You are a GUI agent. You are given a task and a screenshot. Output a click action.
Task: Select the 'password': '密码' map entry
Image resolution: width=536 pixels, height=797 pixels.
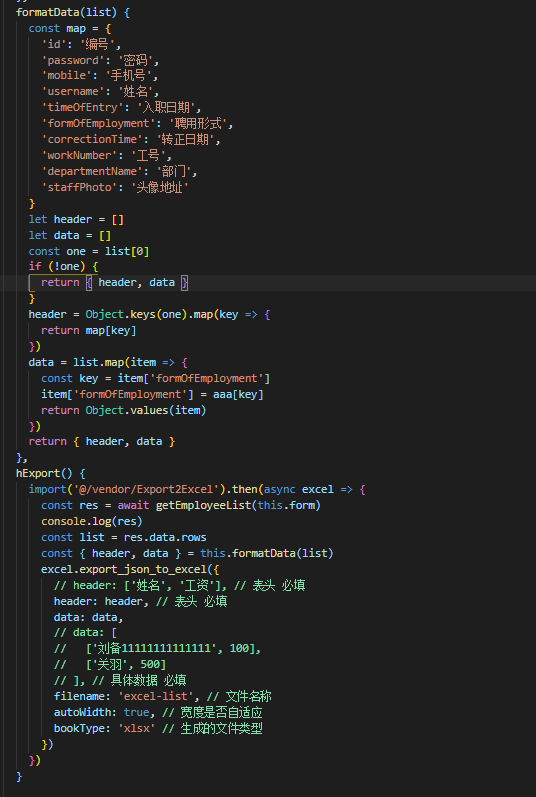click(x=100, y=60)
